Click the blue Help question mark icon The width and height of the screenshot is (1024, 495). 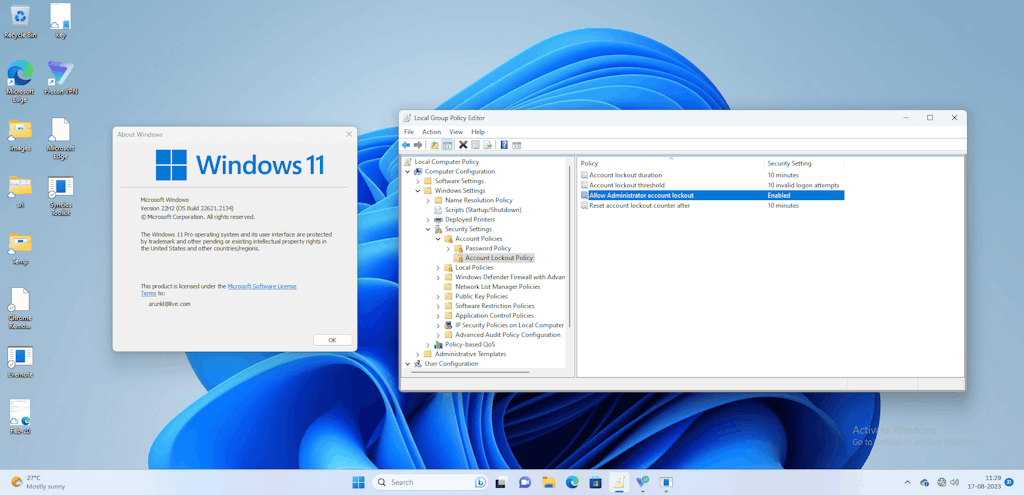(x=504, y=145)
